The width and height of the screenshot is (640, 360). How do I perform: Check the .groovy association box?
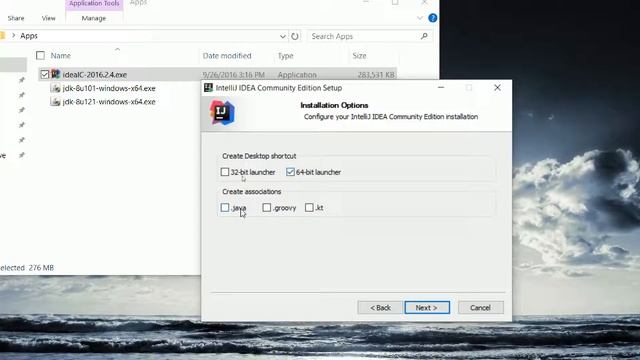point(267,207)
